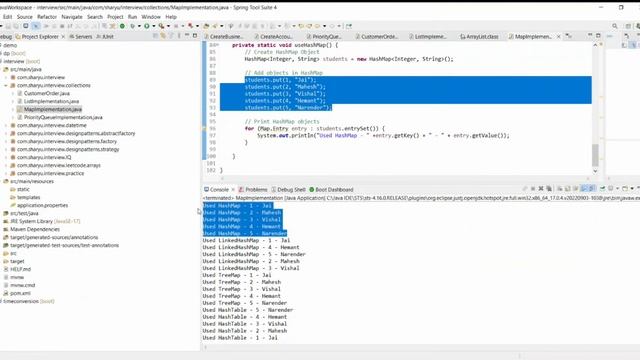Switch to the ArrayList.class editor tab

tap(479, 36)
